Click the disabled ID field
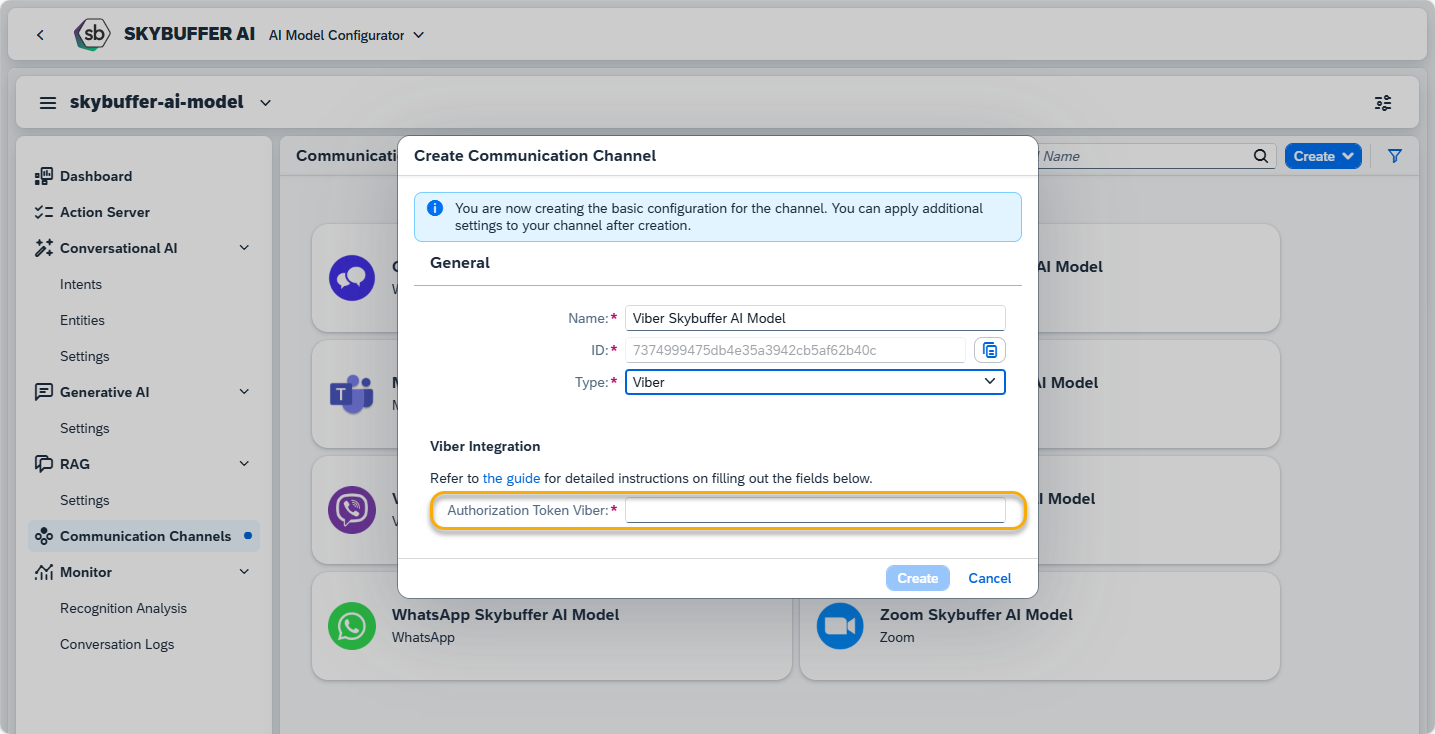This screenshot has height=734, width=1435. [x=795, y=350]
